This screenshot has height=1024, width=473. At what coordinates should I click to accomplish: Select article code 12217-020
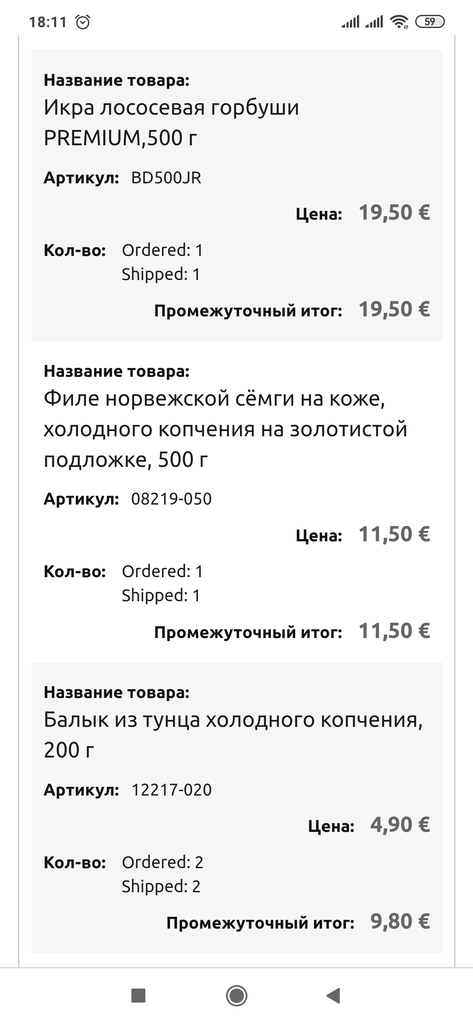point(171,790)
